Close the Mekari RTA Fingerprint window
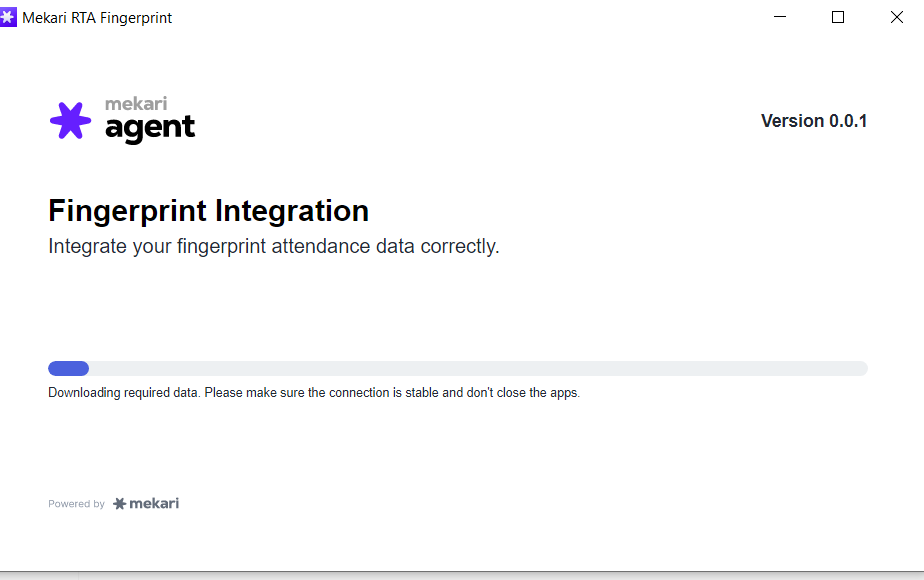This screenshot has width=924, height=580. tap(896, 17)
